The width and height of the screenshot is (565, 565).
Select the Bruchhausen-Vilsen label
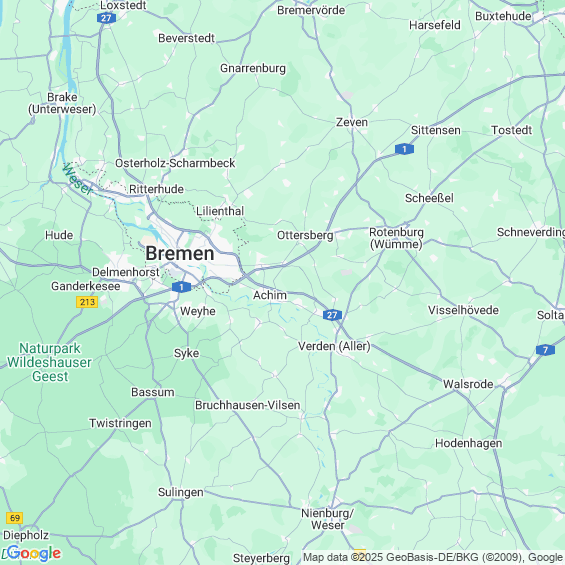tap(248, 405)
